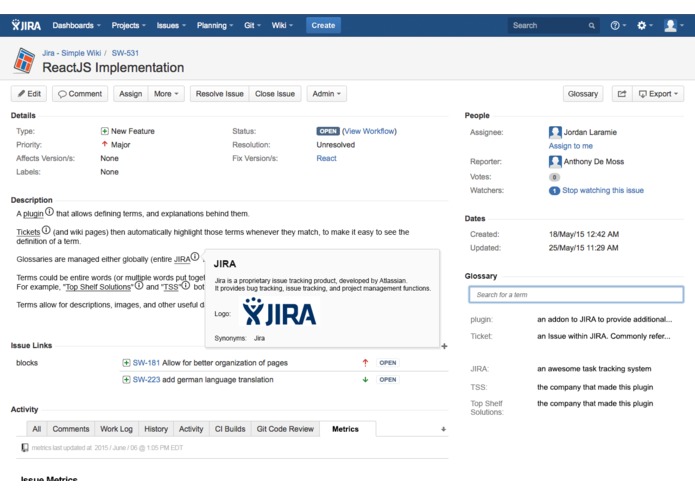This screenshot has width=695, height=494.
Task: Click the JIRA logo image in the popup
Action: point(279,312)
